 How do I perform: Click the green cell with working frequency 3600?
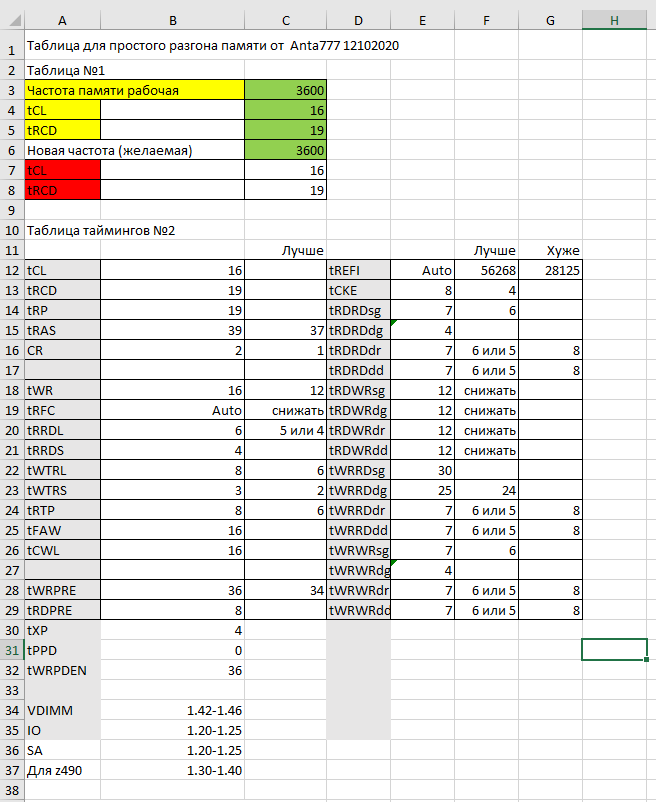click(285, 90)
